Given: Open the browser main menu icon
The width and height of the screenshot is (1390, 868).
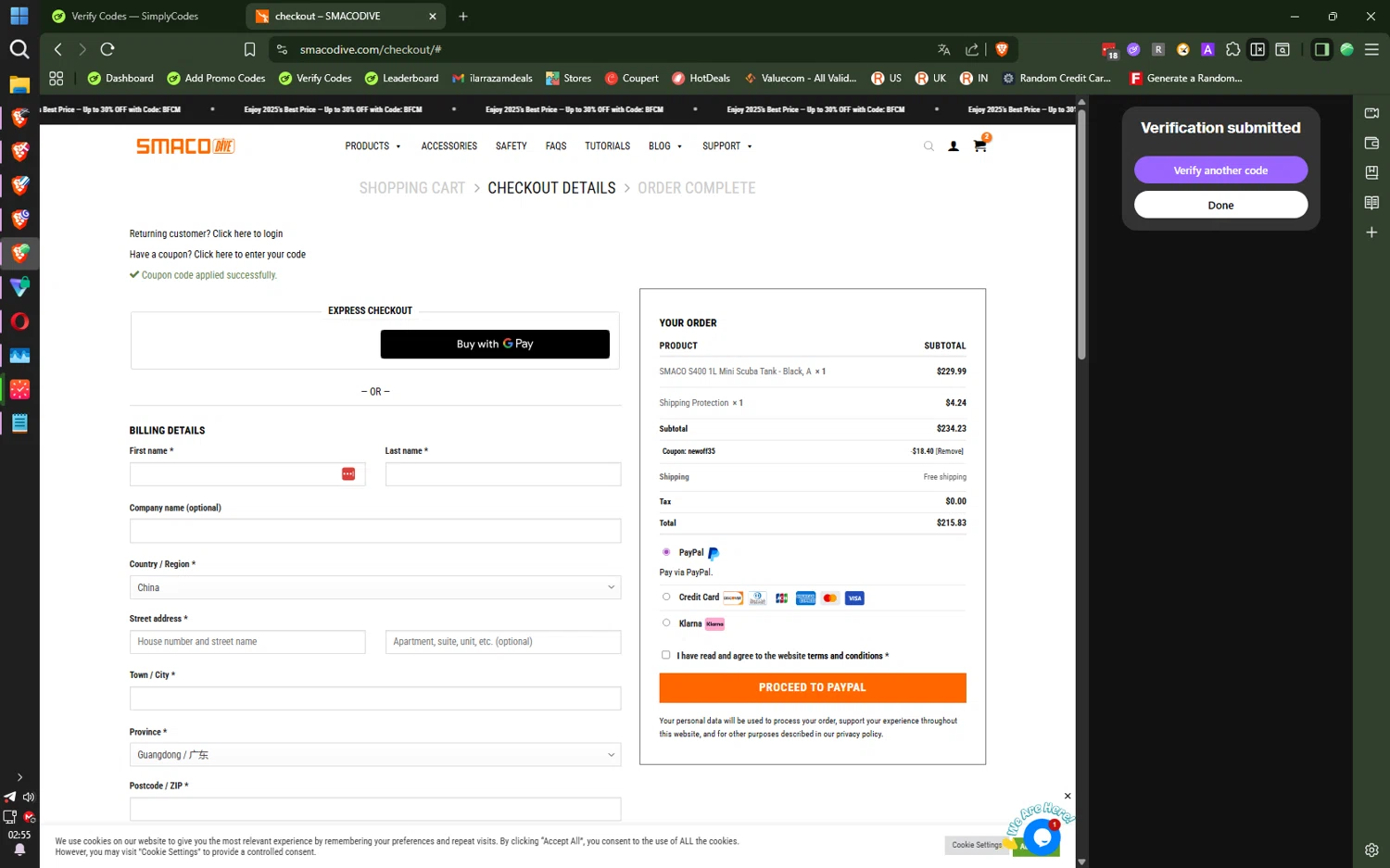Looking at the screenshot, I should (1371, 49).
